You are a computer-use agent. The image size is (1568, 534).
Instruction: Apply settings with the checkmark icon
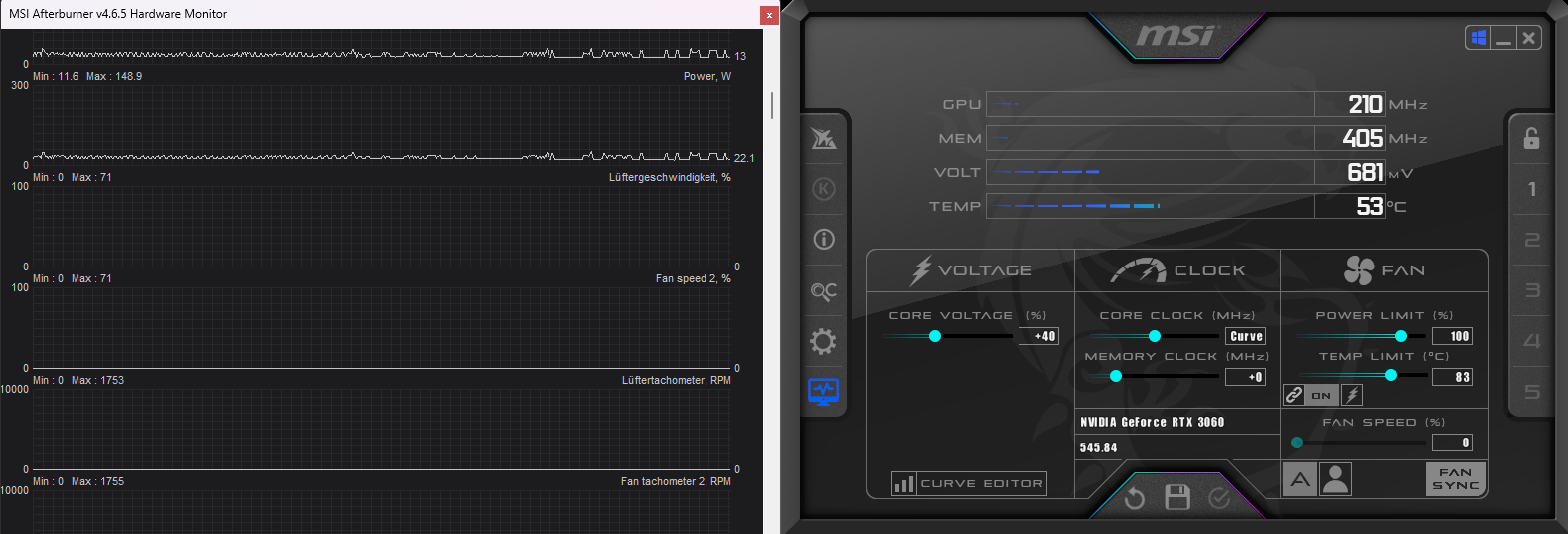coord(1219,498)
